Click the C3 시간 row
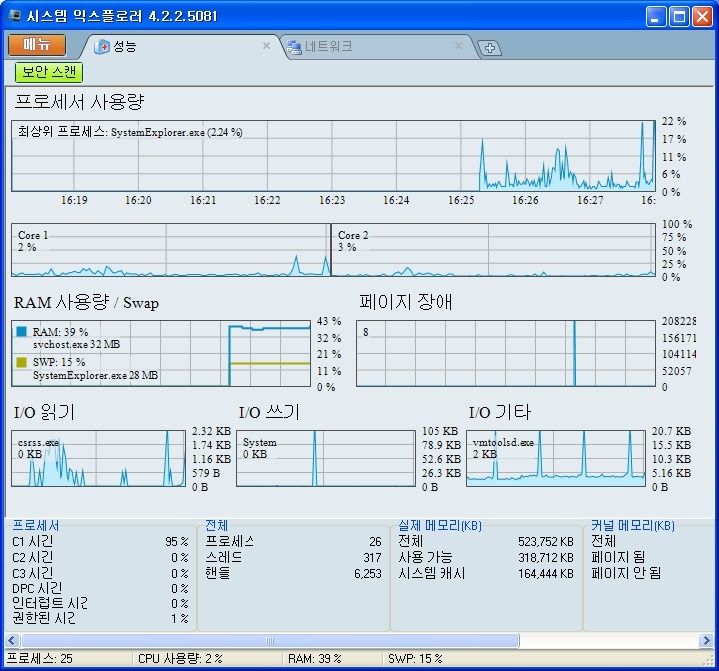Screen dimensions: 719x671 tap(100, 573)
